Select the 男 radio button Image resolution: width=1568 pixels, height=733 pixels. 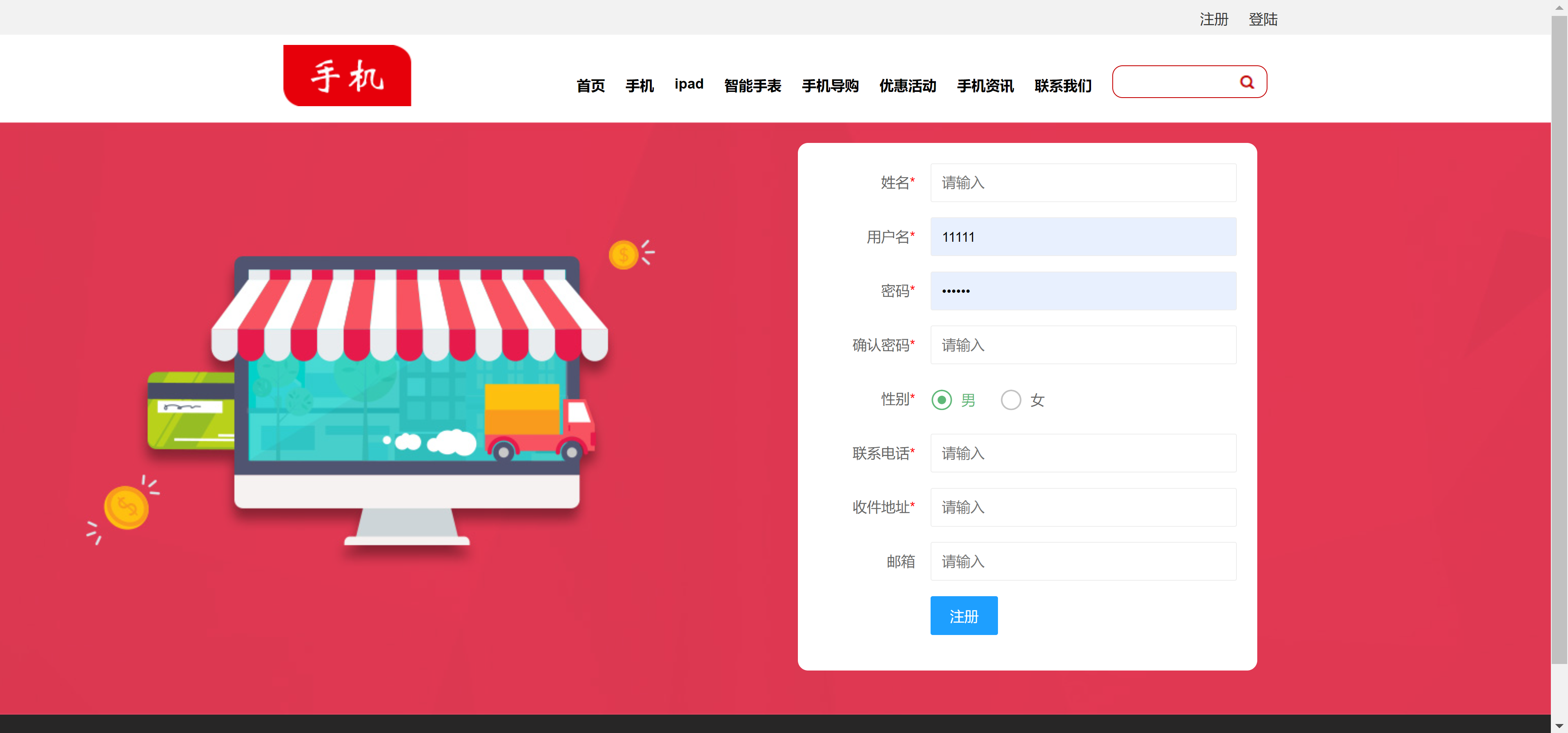tap(942, 400)
